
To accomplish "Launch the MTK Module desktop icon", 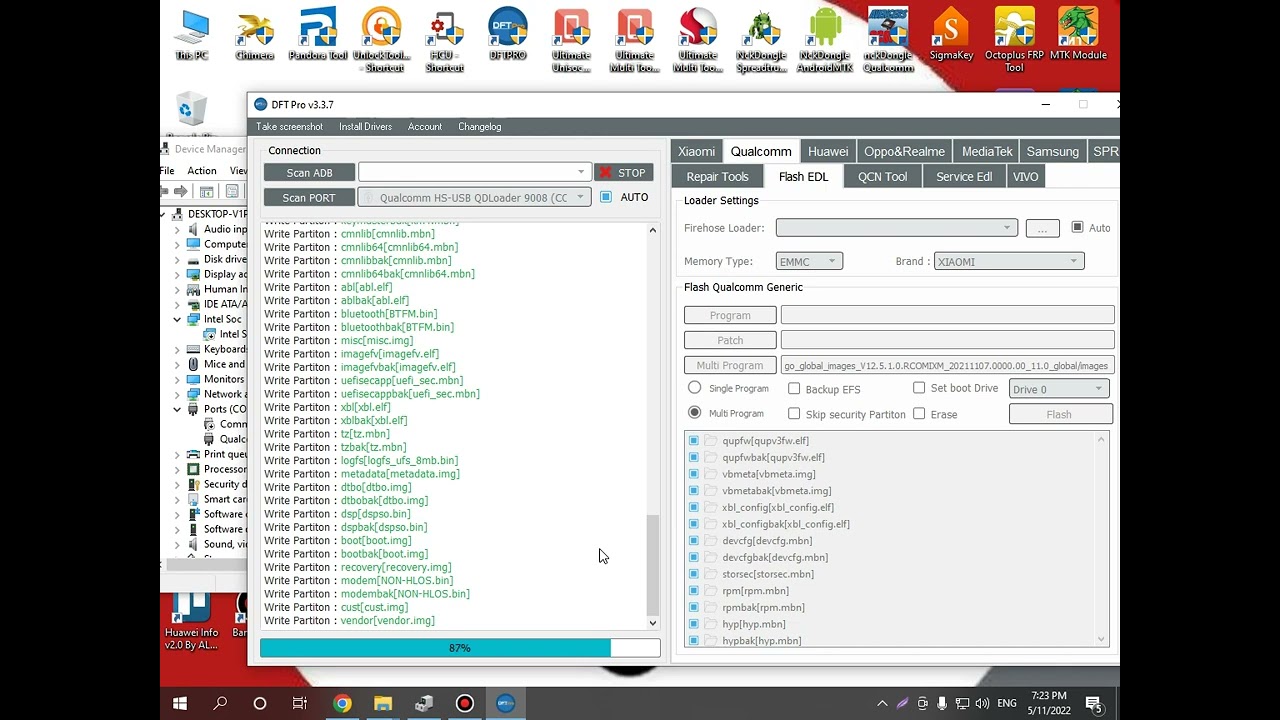I will coord(1078,35).
